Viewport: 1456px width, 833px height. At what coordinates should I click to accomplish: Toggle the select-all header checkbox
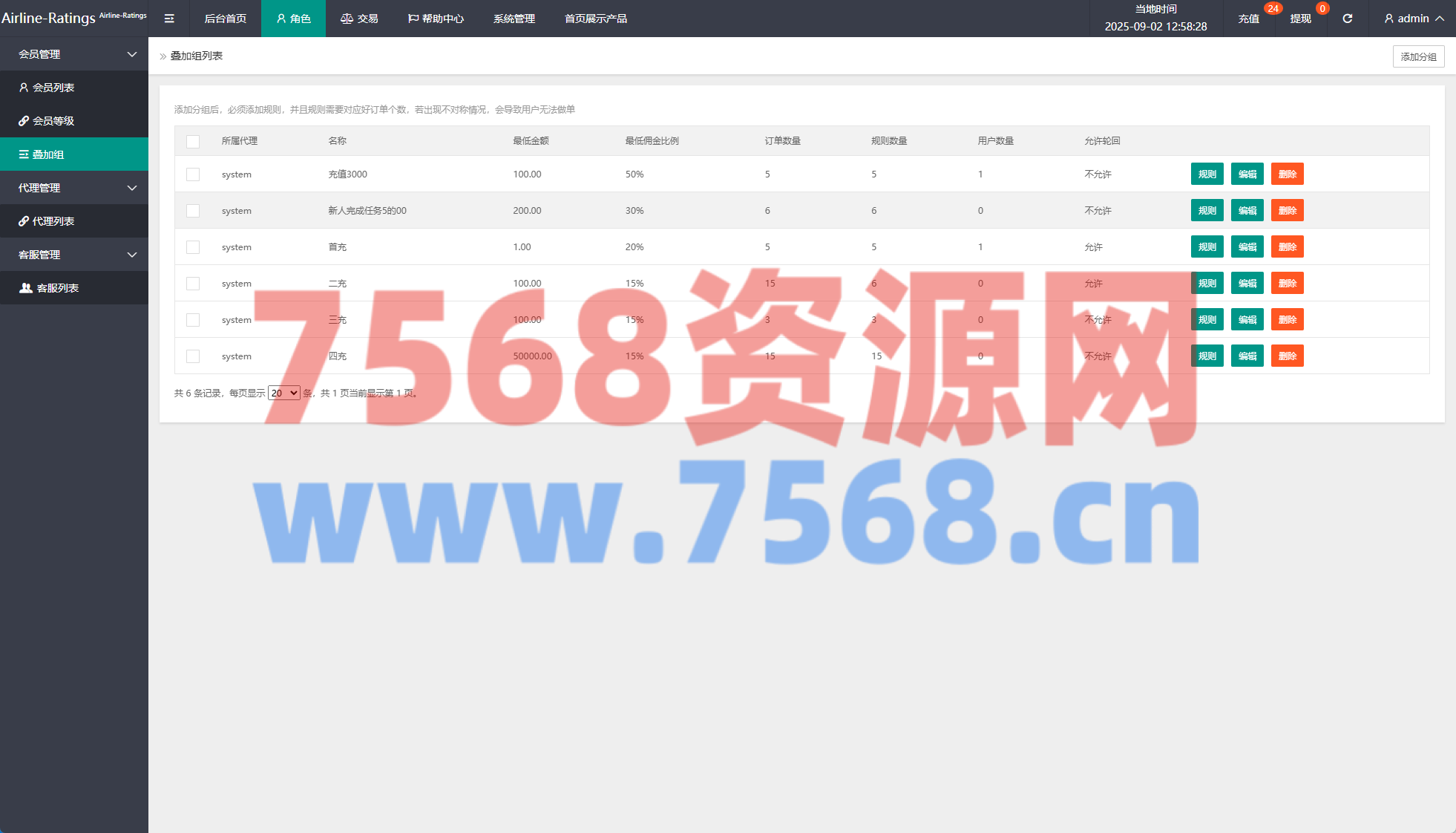[193, 141]
